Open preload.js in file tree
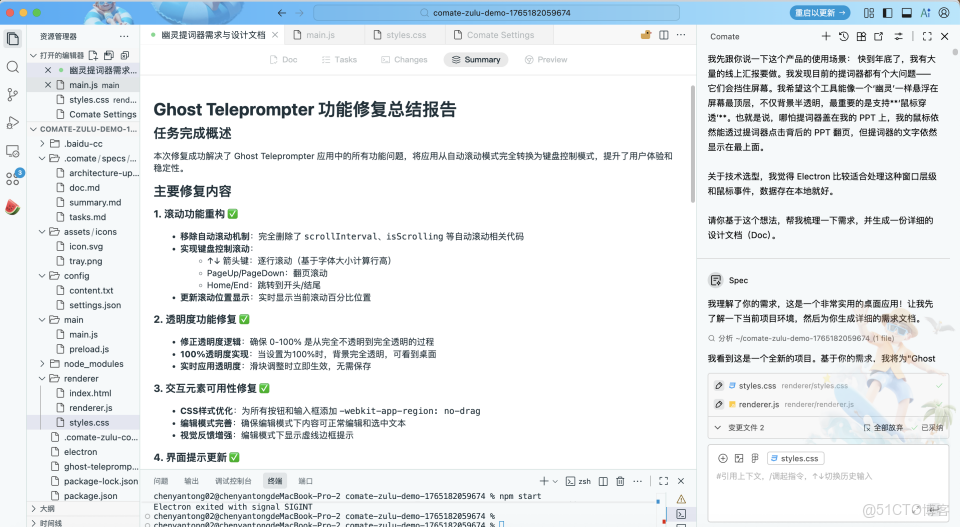Image resolution: width=960 pixels, height=527 pixels. pos(89,349)
